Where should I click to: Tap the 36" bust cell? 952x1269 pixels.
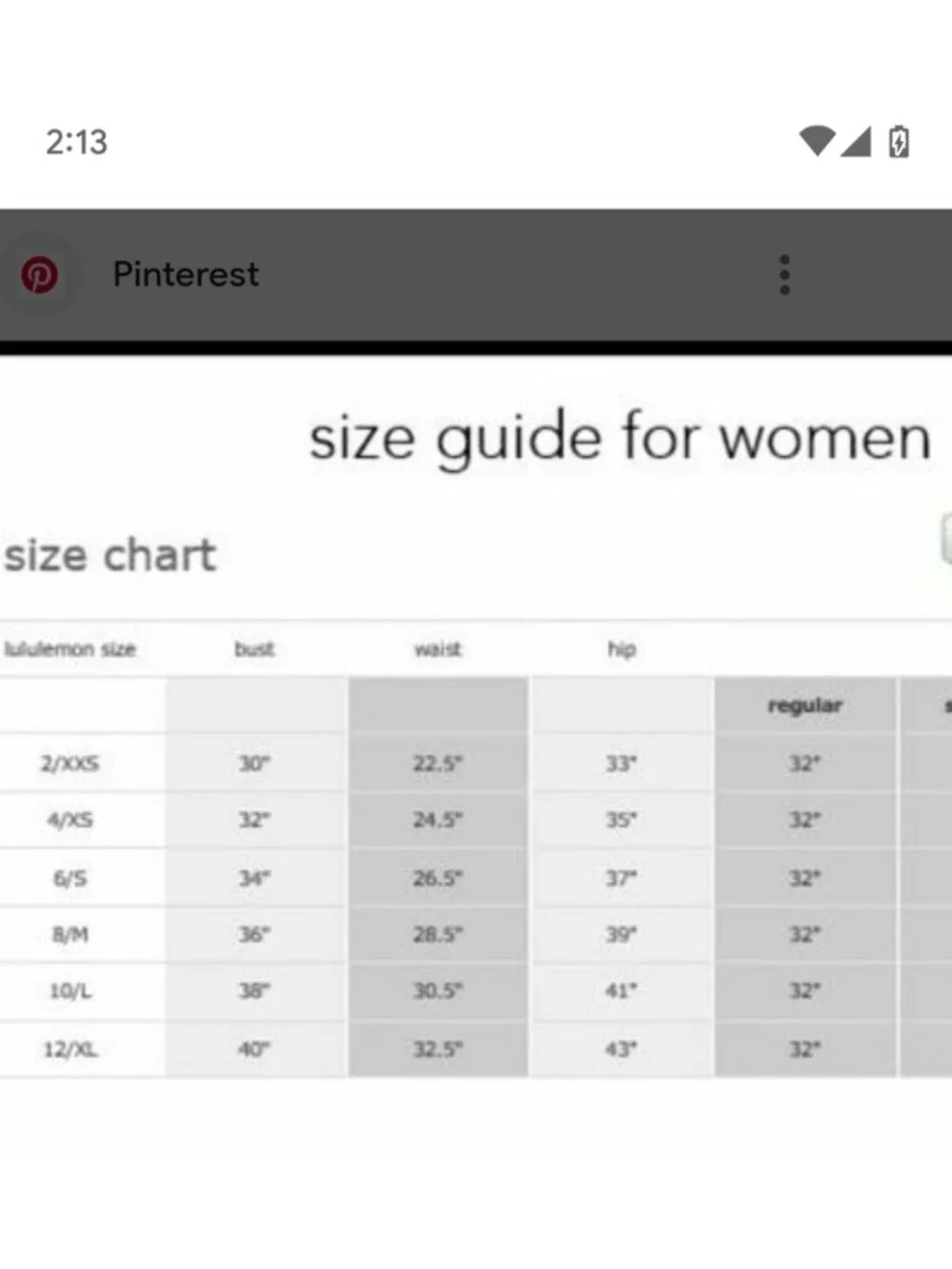255,935
